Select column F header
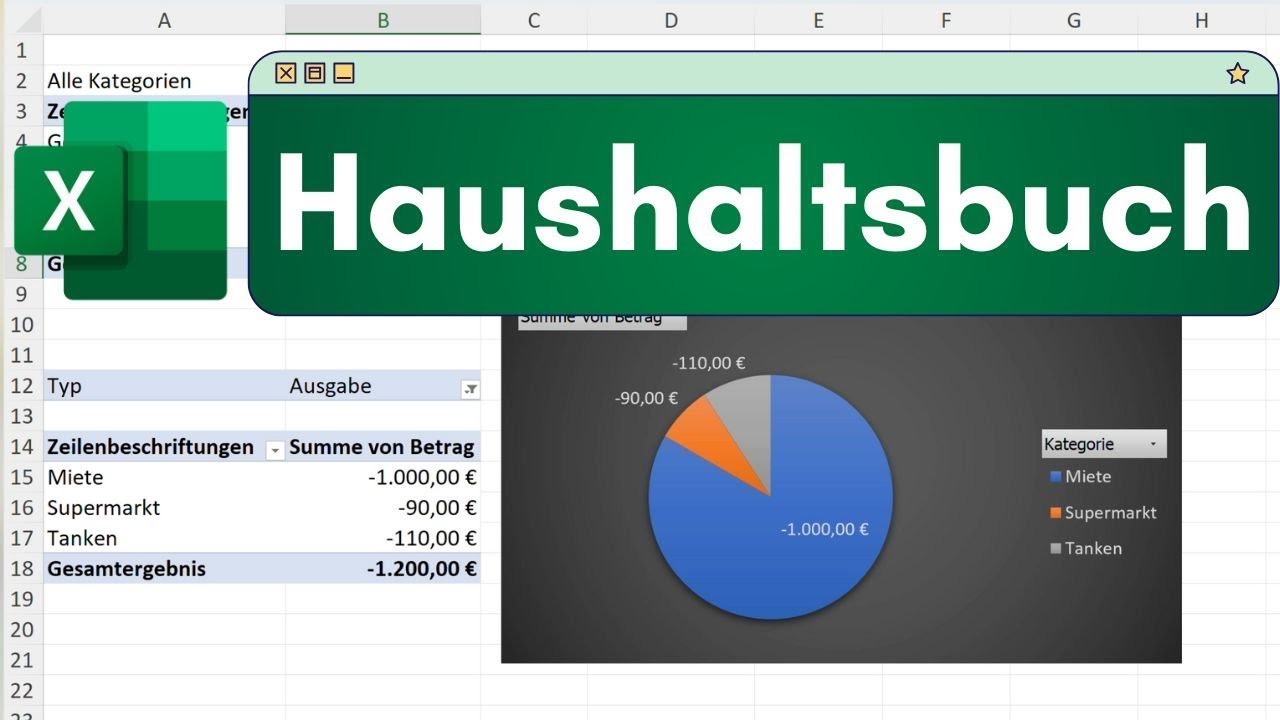 [946, 20]
